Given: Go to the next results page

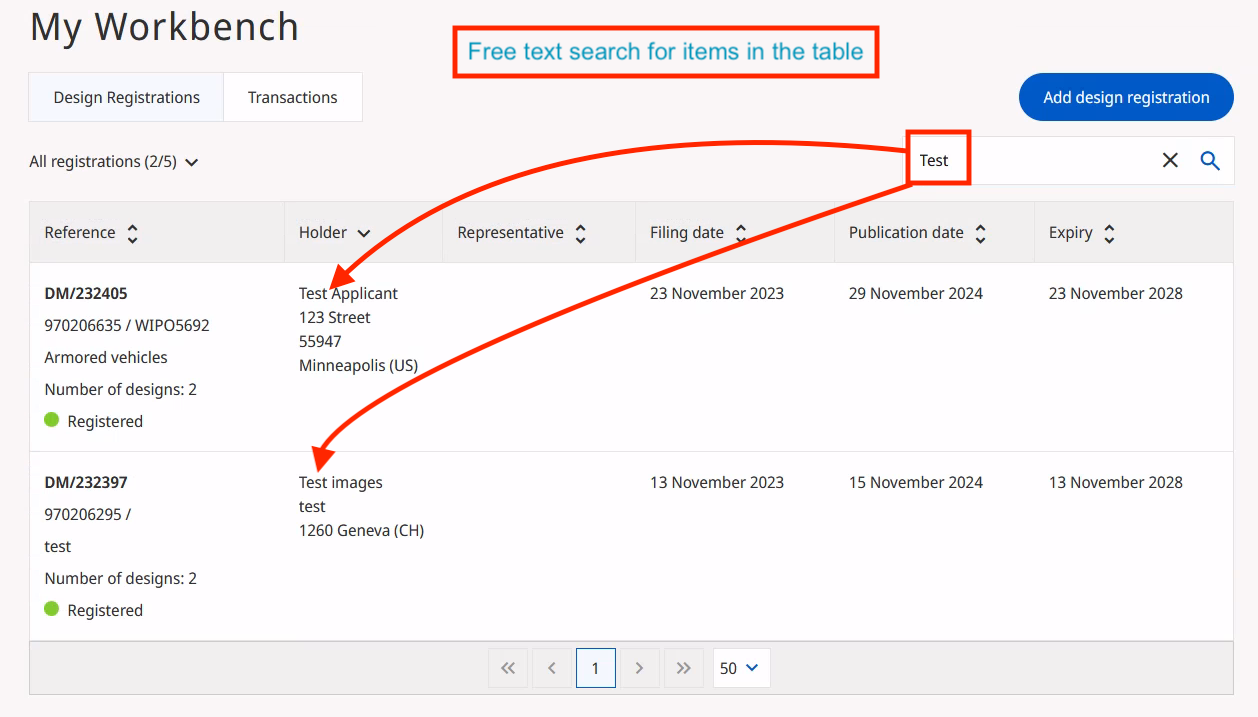Looking at the screenshot, I should [640, 668].
